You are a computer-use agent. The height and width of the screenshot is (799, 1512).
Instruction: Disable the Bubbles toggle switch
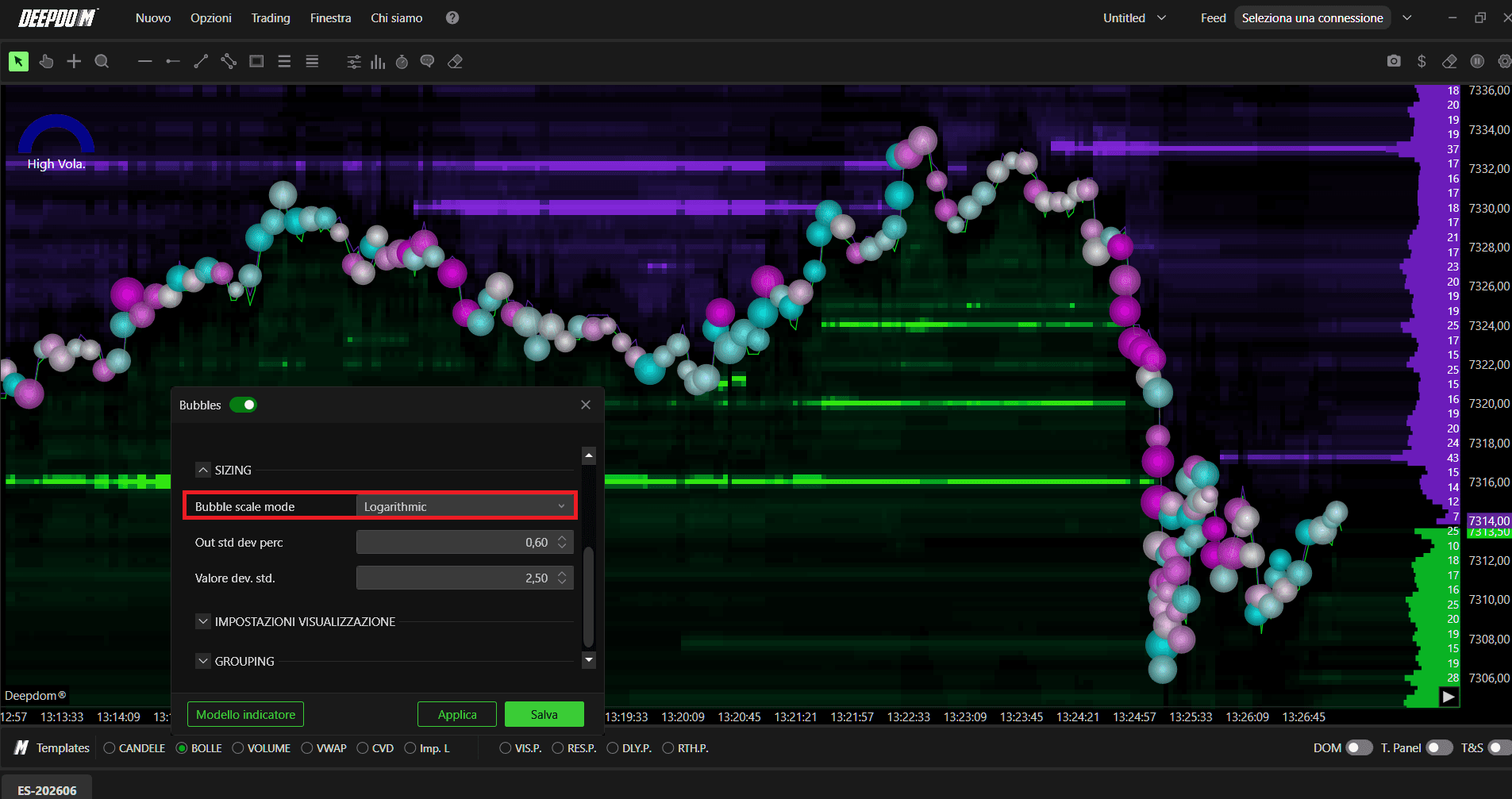click(x=244, y=405)
